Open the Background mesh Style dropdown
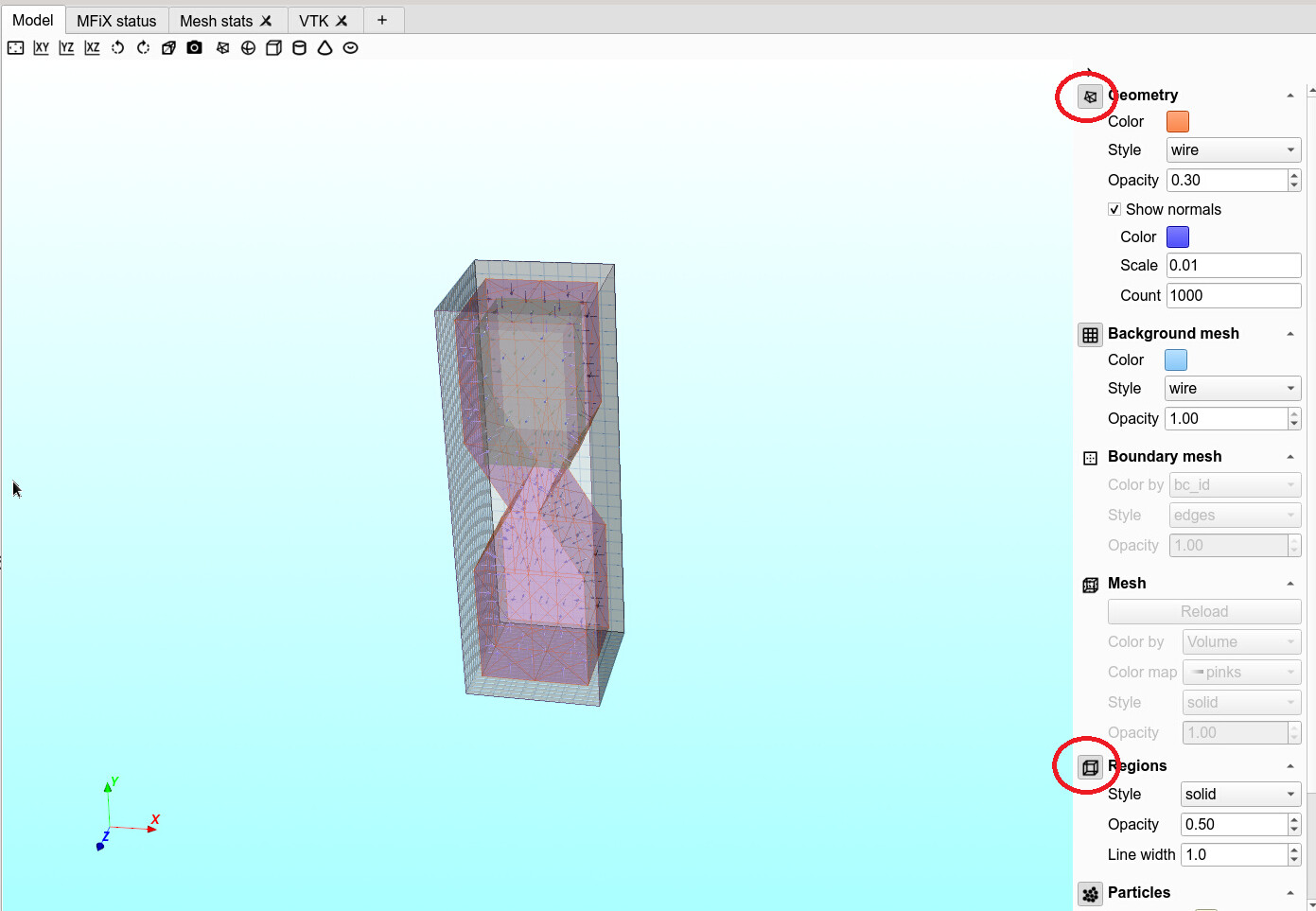1316x911 pixels. coord(1232,389)
